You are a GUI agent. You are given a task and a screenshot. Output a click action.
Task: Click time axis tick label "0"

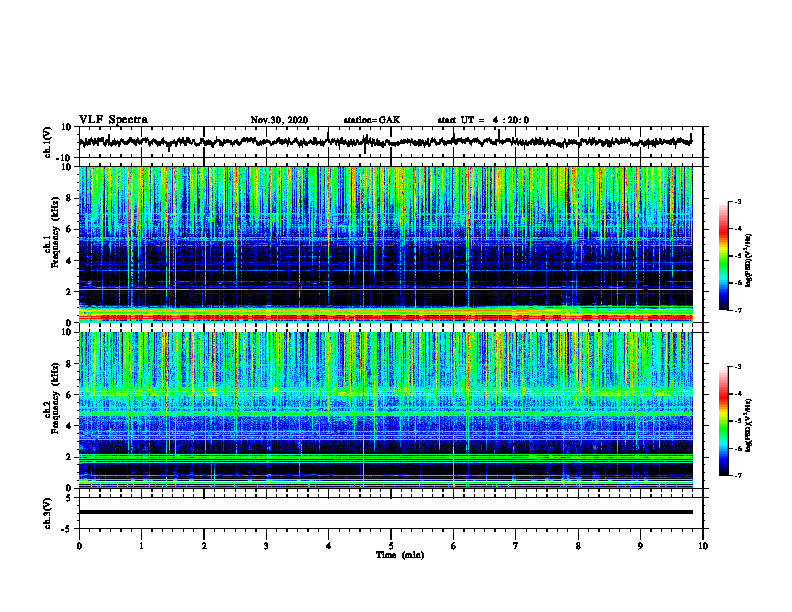79,546
